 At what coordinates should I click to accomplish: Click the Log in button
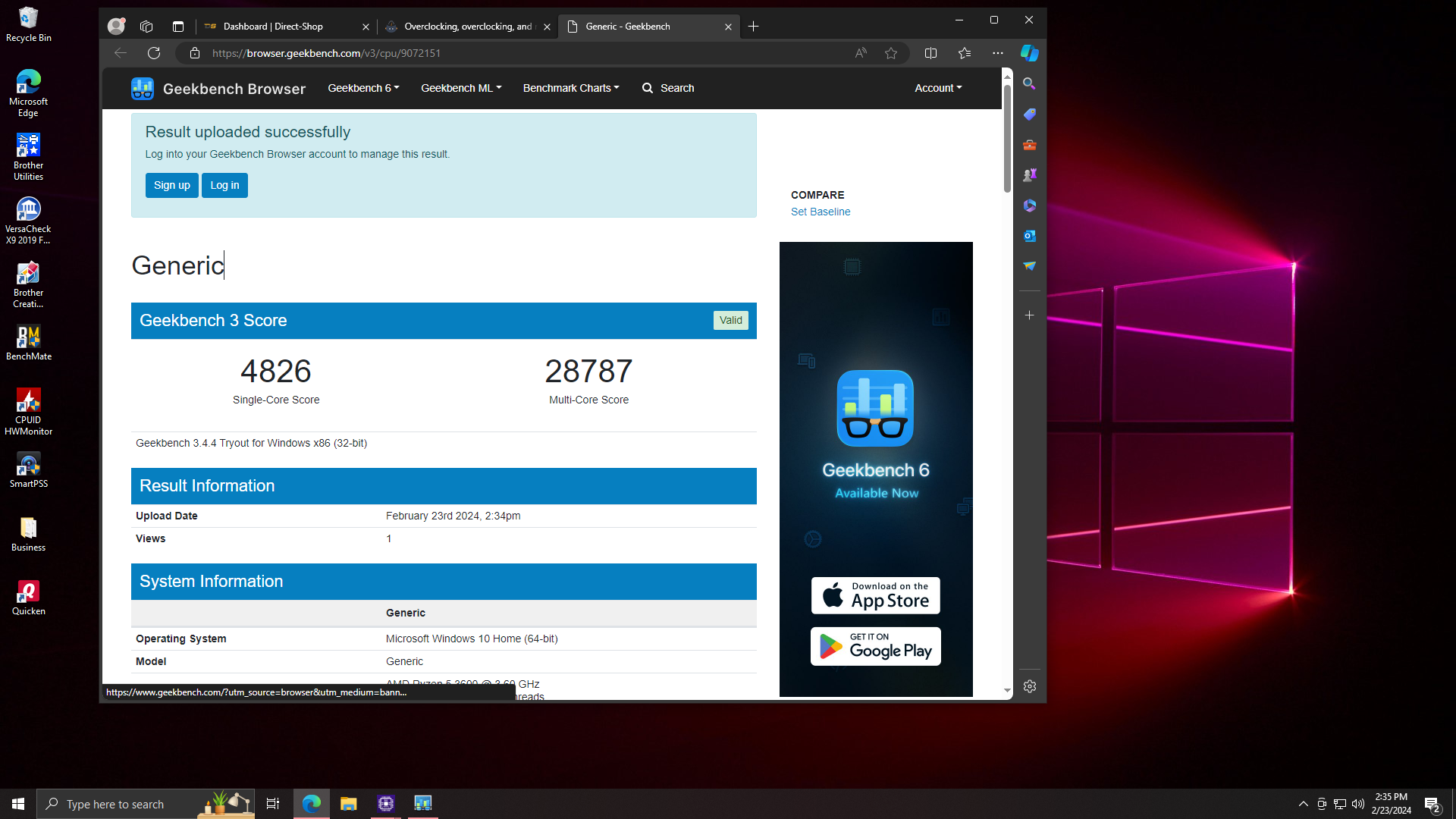tap(224, 185)
